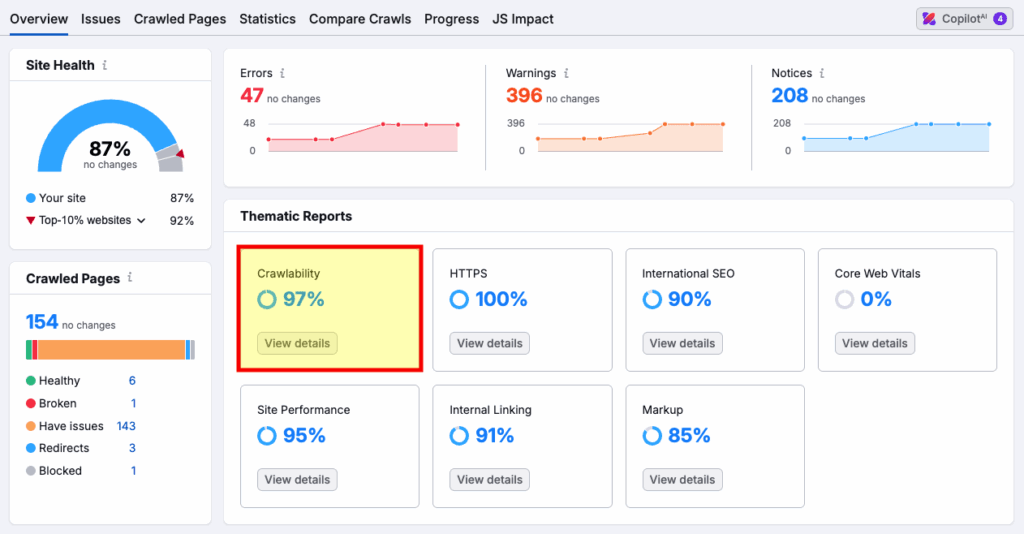Expand the Top-10% websites dropdown chevron
The width and height of the screenshot is (1024, 534).
point(141,221)
